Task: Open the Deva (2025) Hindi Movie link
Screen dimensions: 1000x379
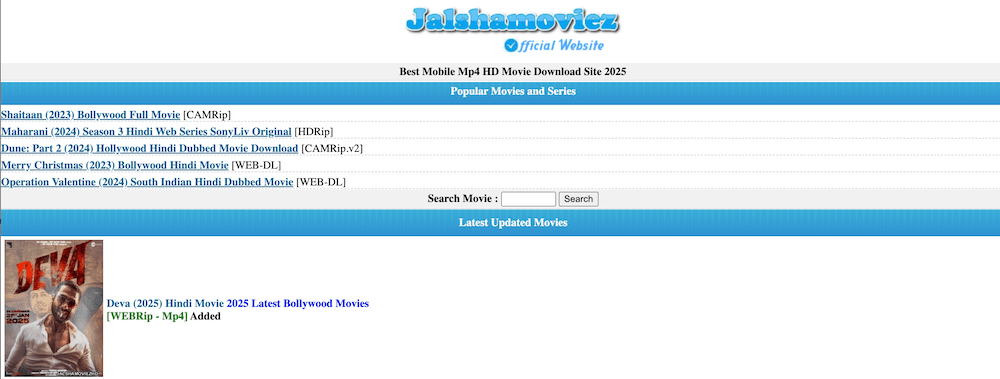Action: 165,304
